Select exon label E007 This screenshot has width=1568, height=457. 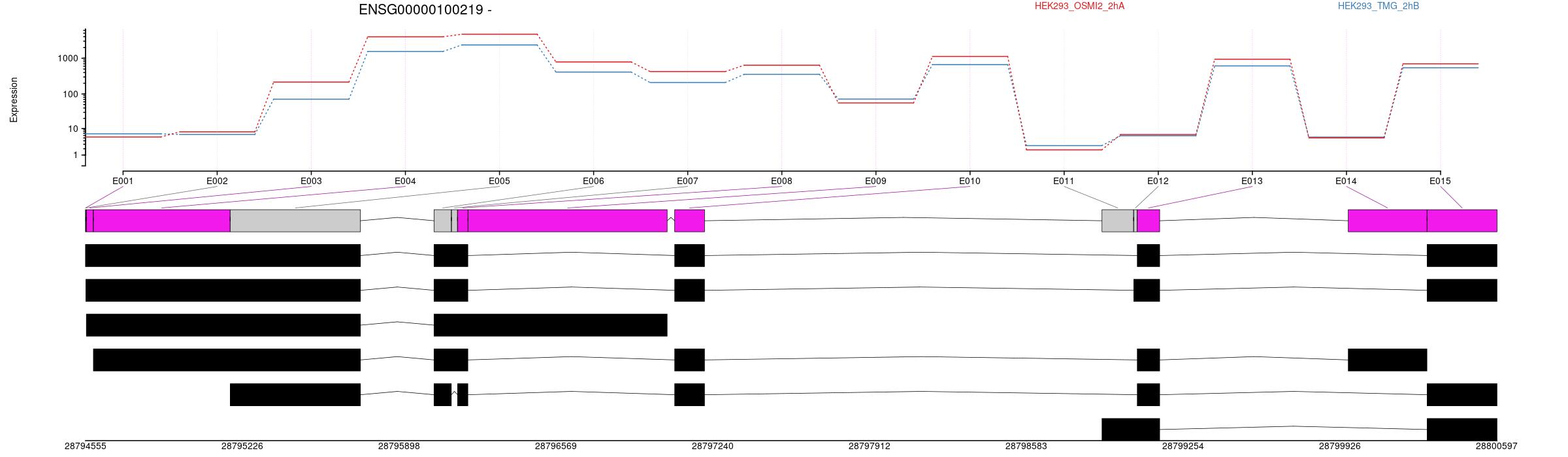(687, 181)
